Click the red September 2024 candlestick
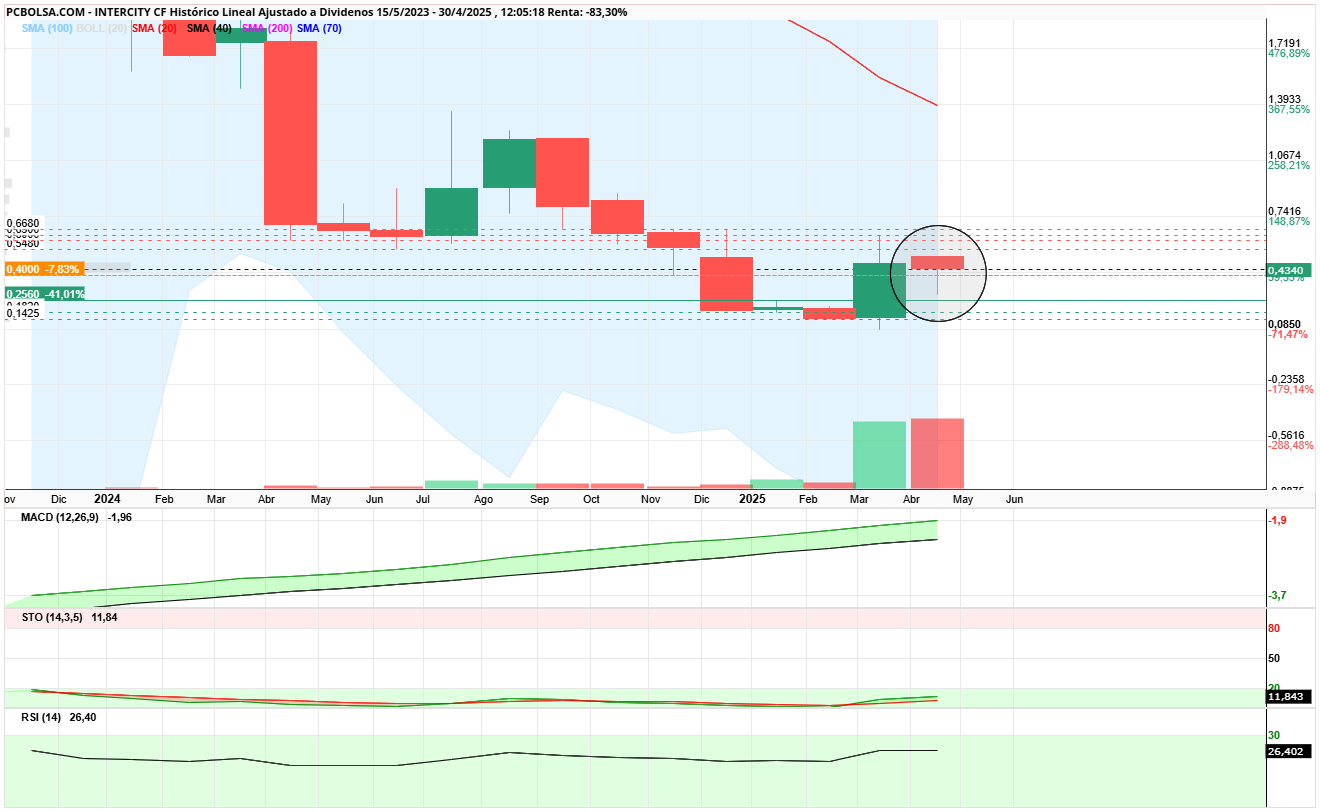The height and width of the screenshot is (812, 1320). click(562, 173)
